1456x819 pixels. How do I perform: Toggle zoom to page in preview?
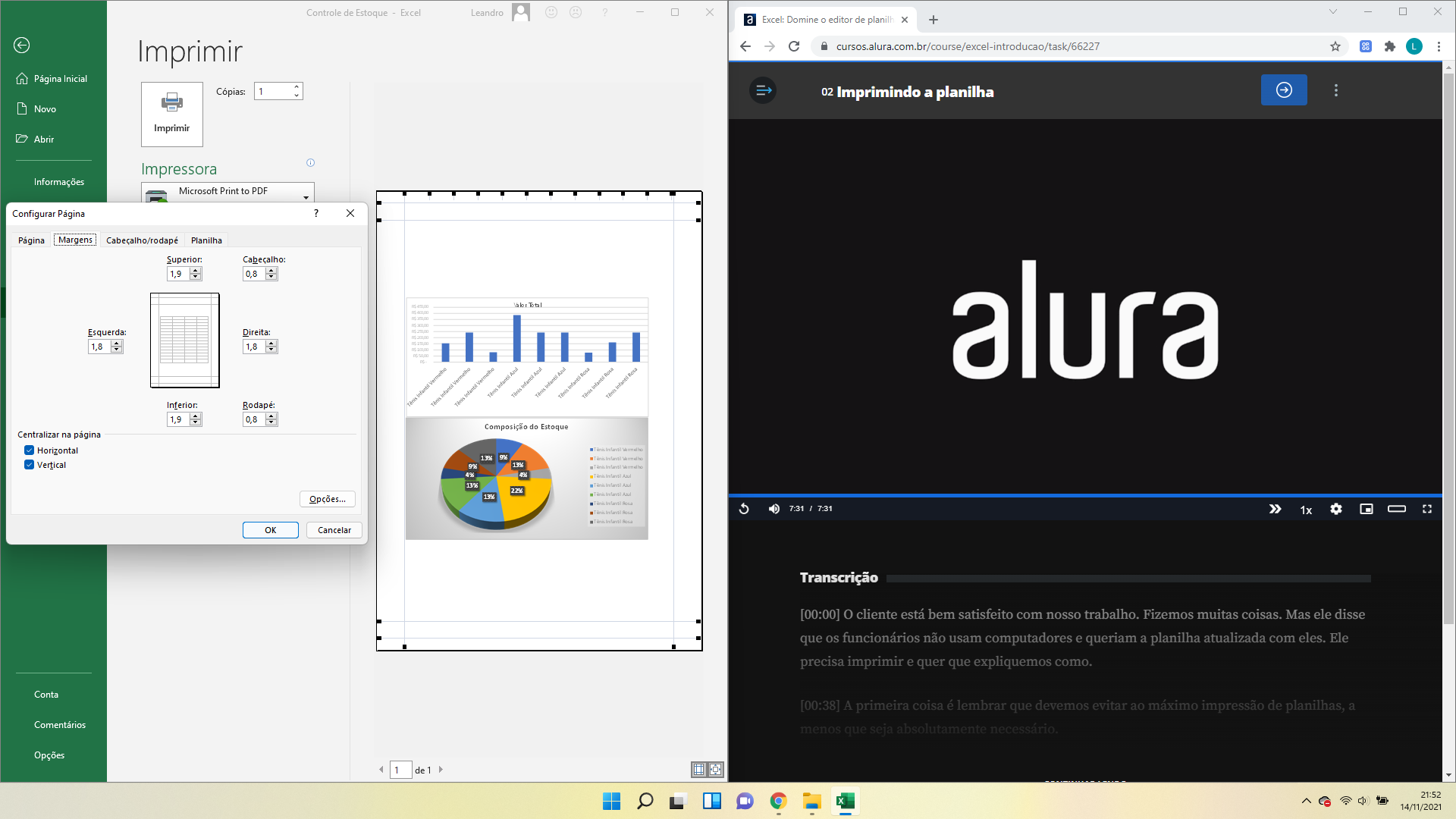click(x=715, y=770)
